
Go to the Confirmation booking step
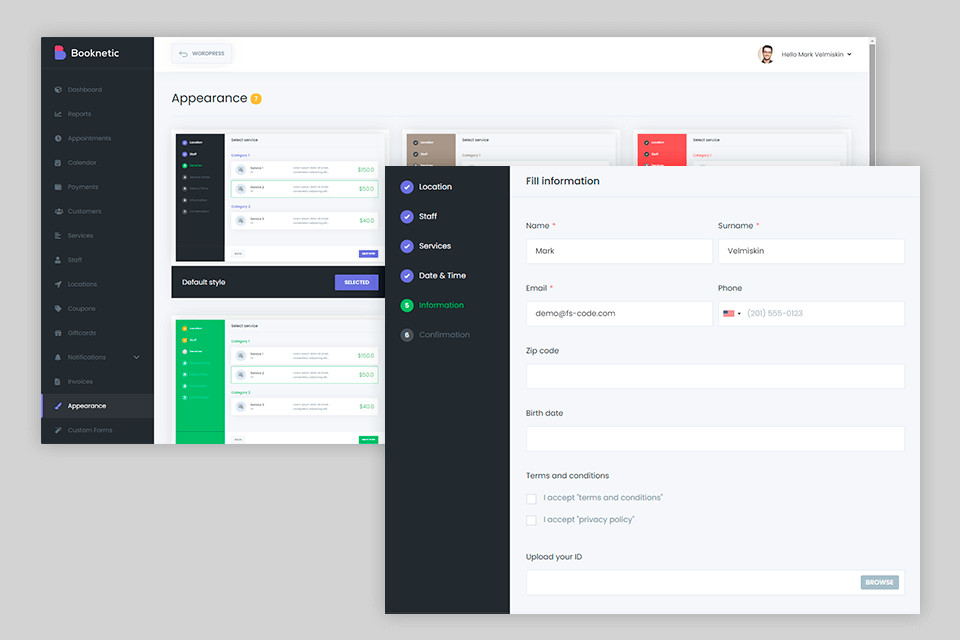pyautogui.click(x=444, y=334)
